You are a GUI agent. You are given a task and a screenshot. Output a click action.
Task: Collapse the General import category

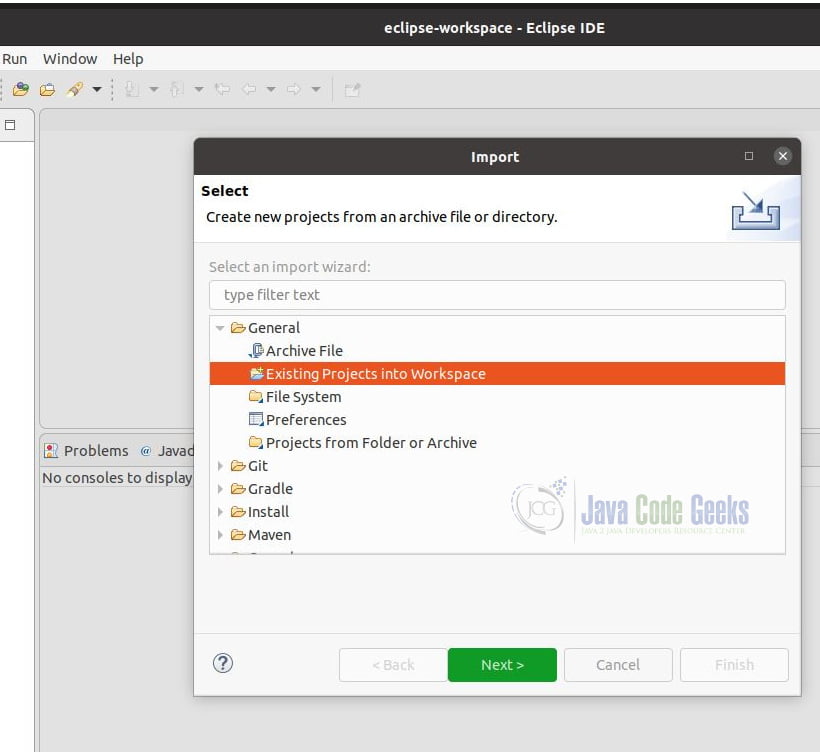click(221, 327)
